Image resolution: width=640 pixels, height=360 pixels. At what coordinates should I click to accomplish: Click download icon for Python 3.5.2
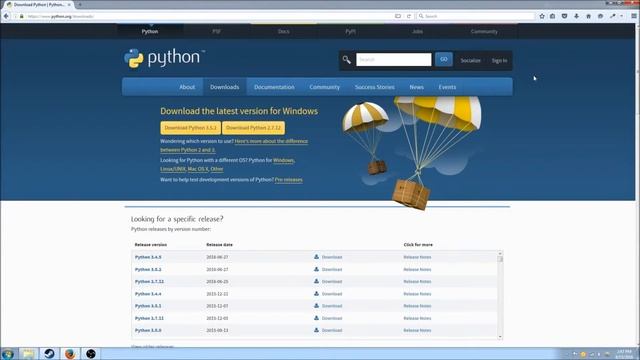[x=316, y=269]
